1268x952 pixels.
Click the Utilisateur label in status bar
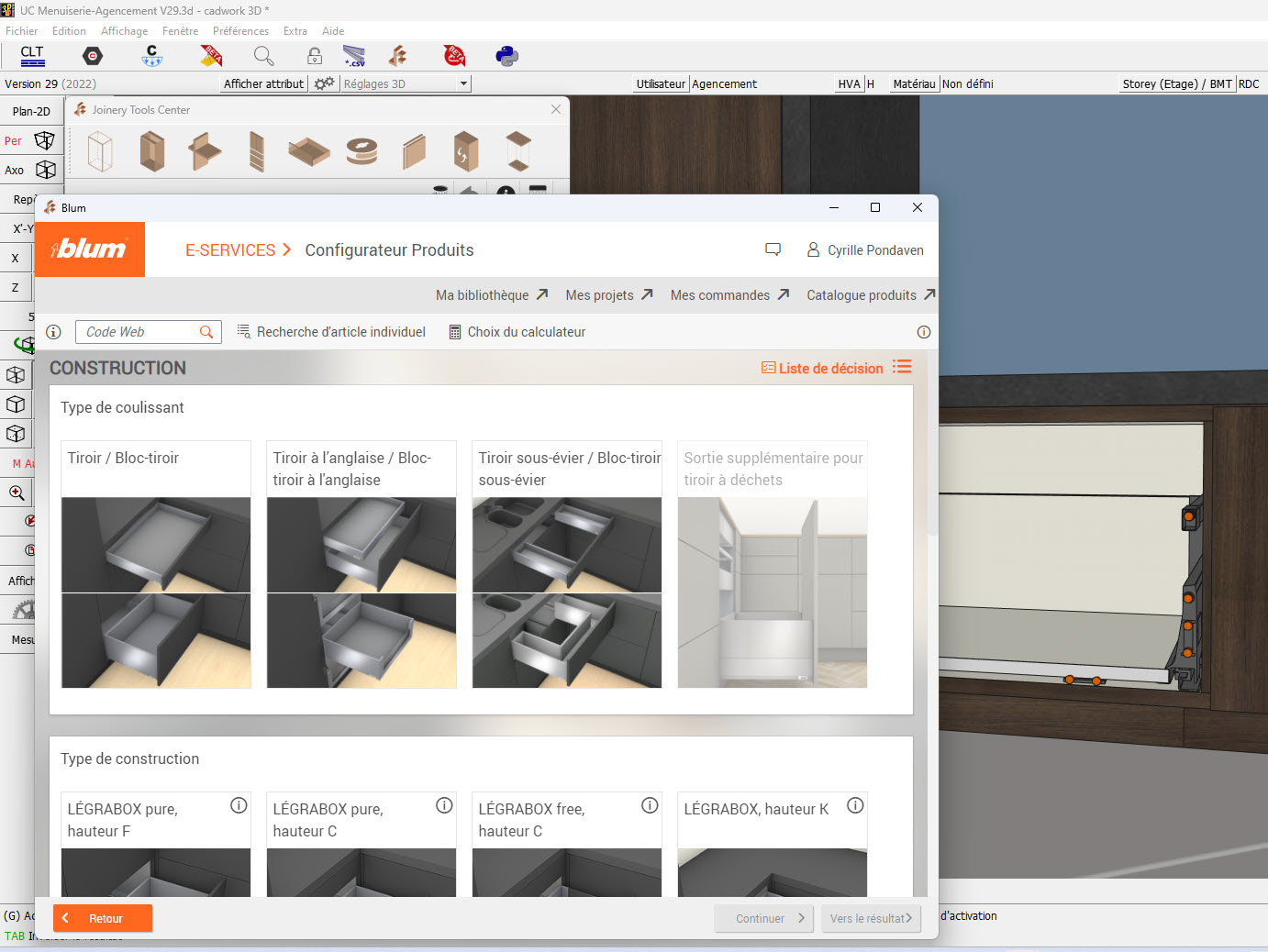pos(661,83)
